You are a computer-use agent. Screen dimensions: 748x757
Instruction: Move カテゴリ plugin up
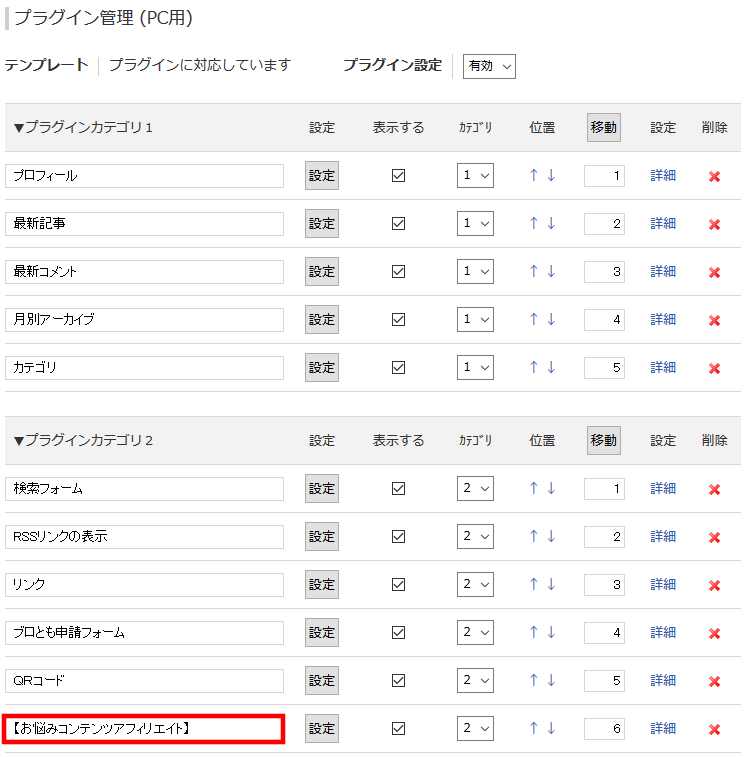tap(533, 367)
